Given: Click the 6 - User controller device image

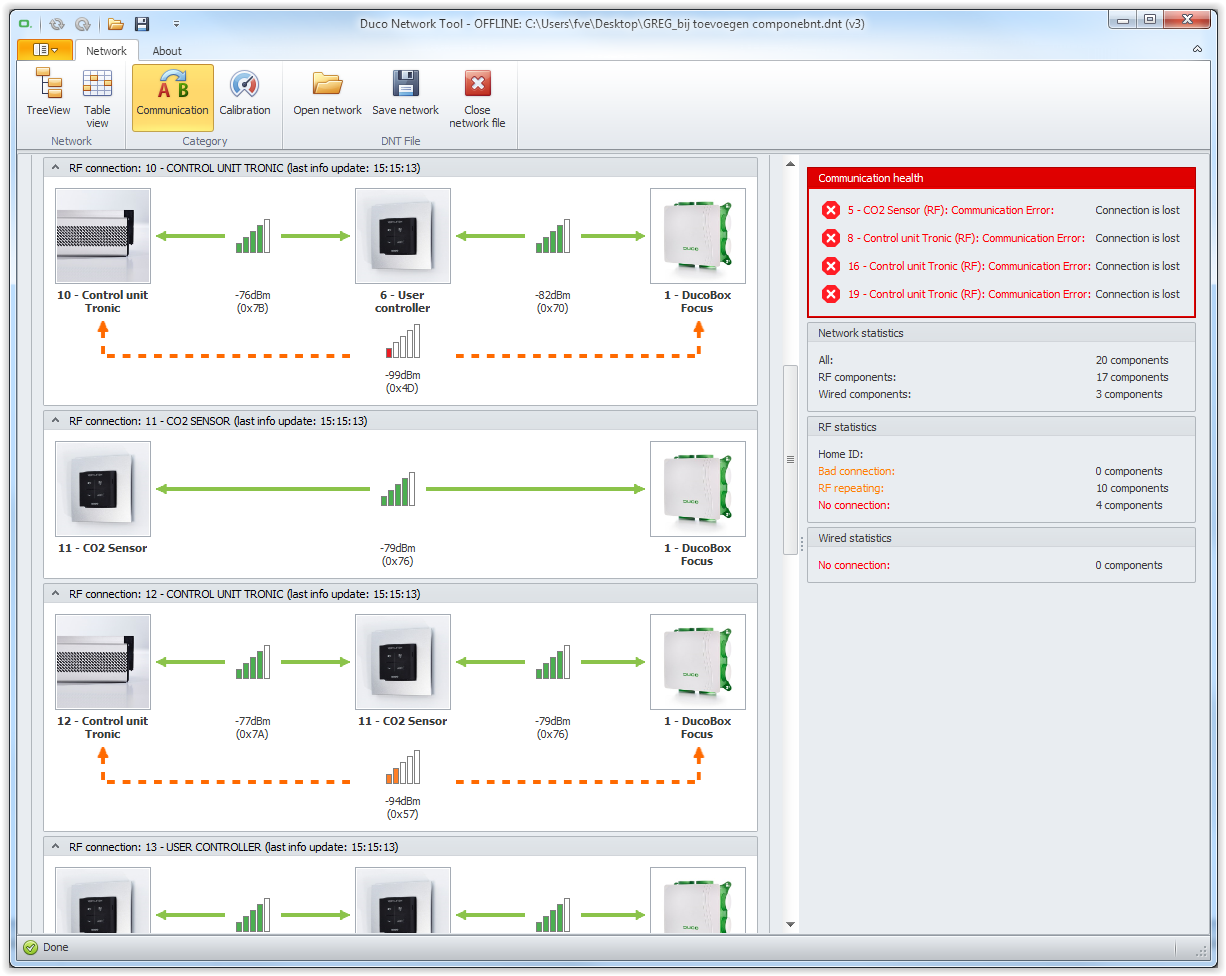Looking at the screenshot, I should [x=403, y=236].
